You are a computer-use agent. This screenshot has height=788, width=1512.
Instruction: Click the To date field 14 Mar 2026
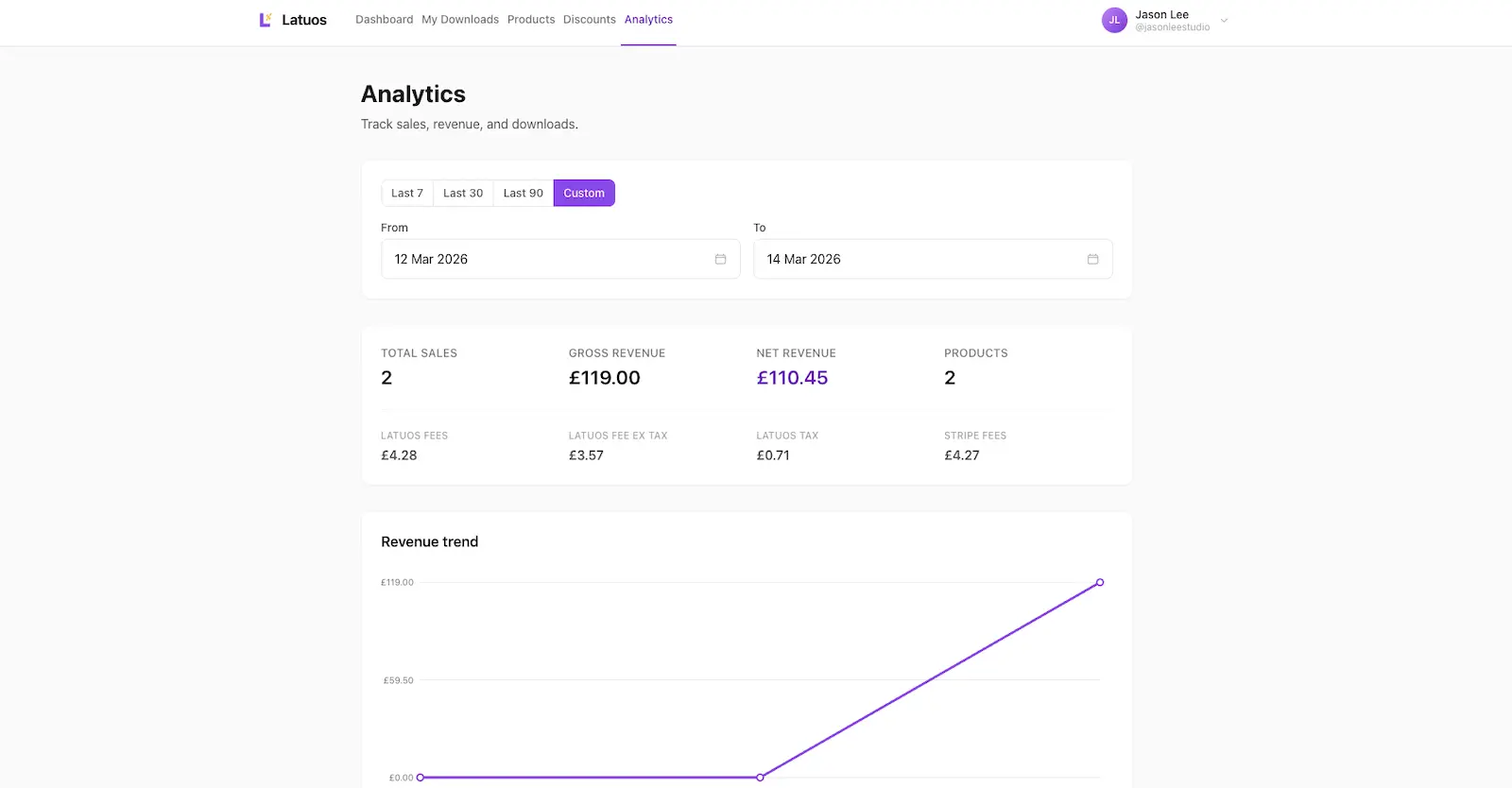pos(933,259)
